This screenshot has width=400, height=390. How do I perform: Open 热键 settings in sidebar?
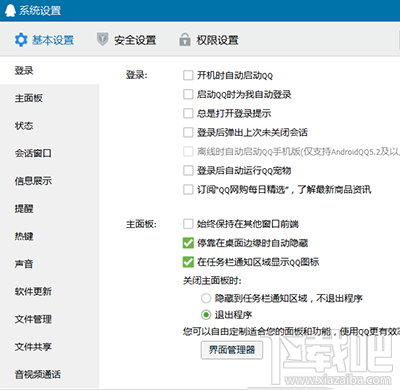tap(50, 236)
